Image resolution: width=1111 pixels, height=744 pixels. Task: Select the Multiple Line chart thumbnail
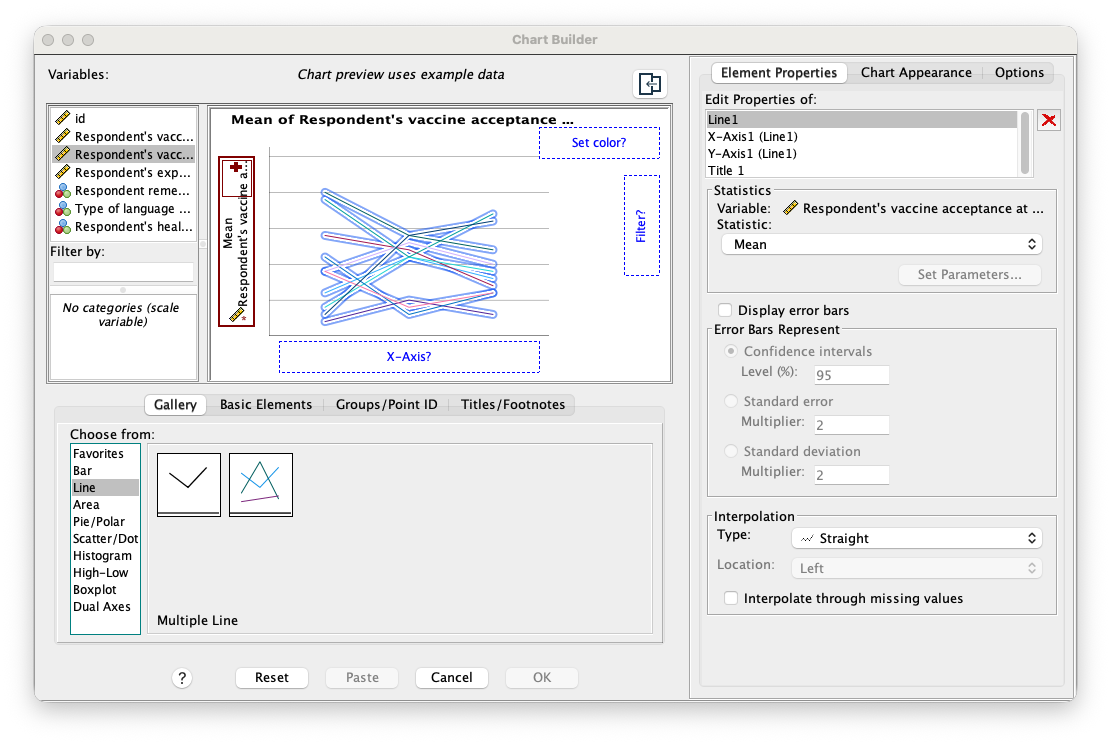coord(261,485)
